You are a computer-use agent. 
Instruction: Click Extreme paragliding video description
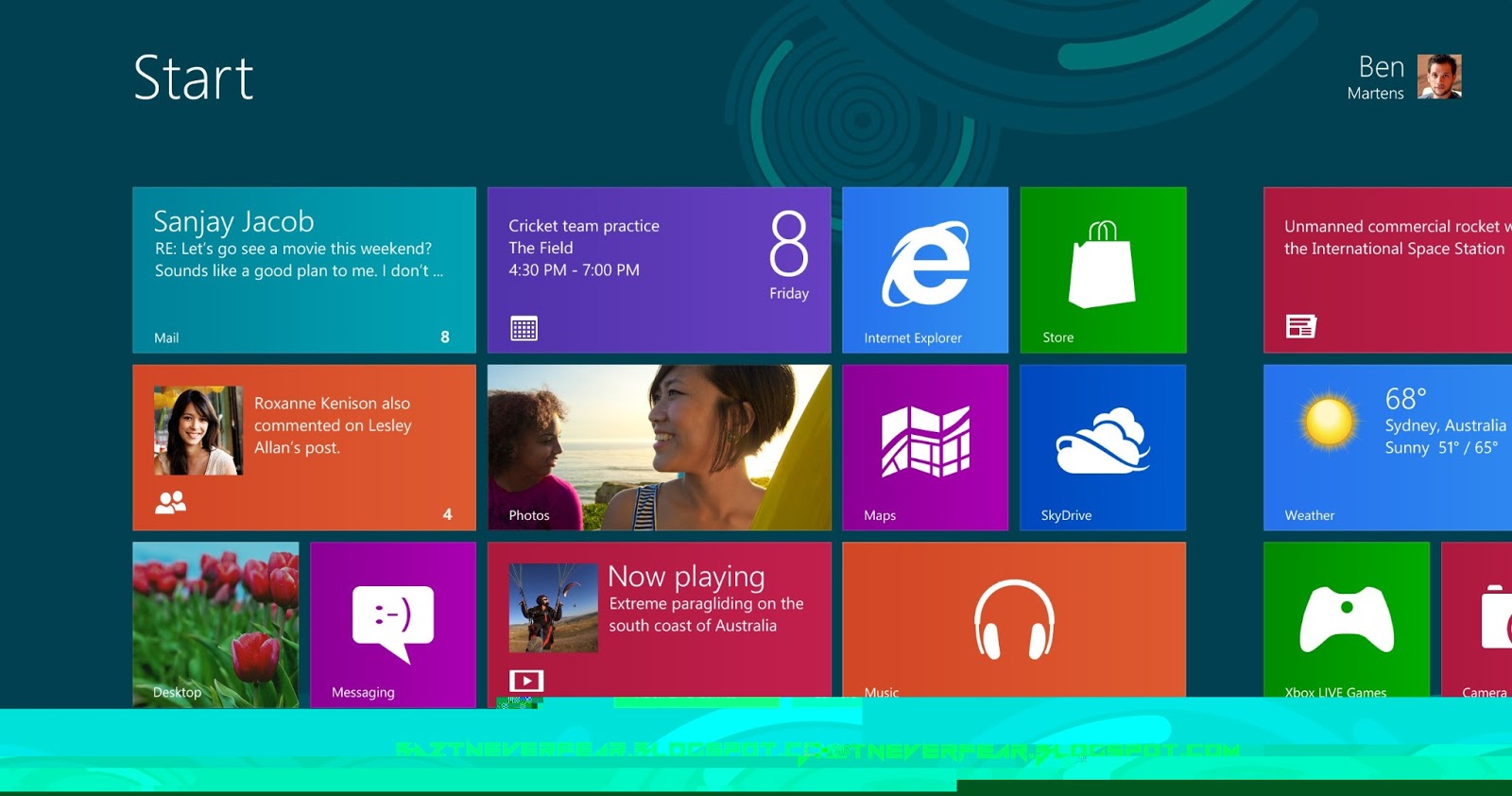(706, 614)
